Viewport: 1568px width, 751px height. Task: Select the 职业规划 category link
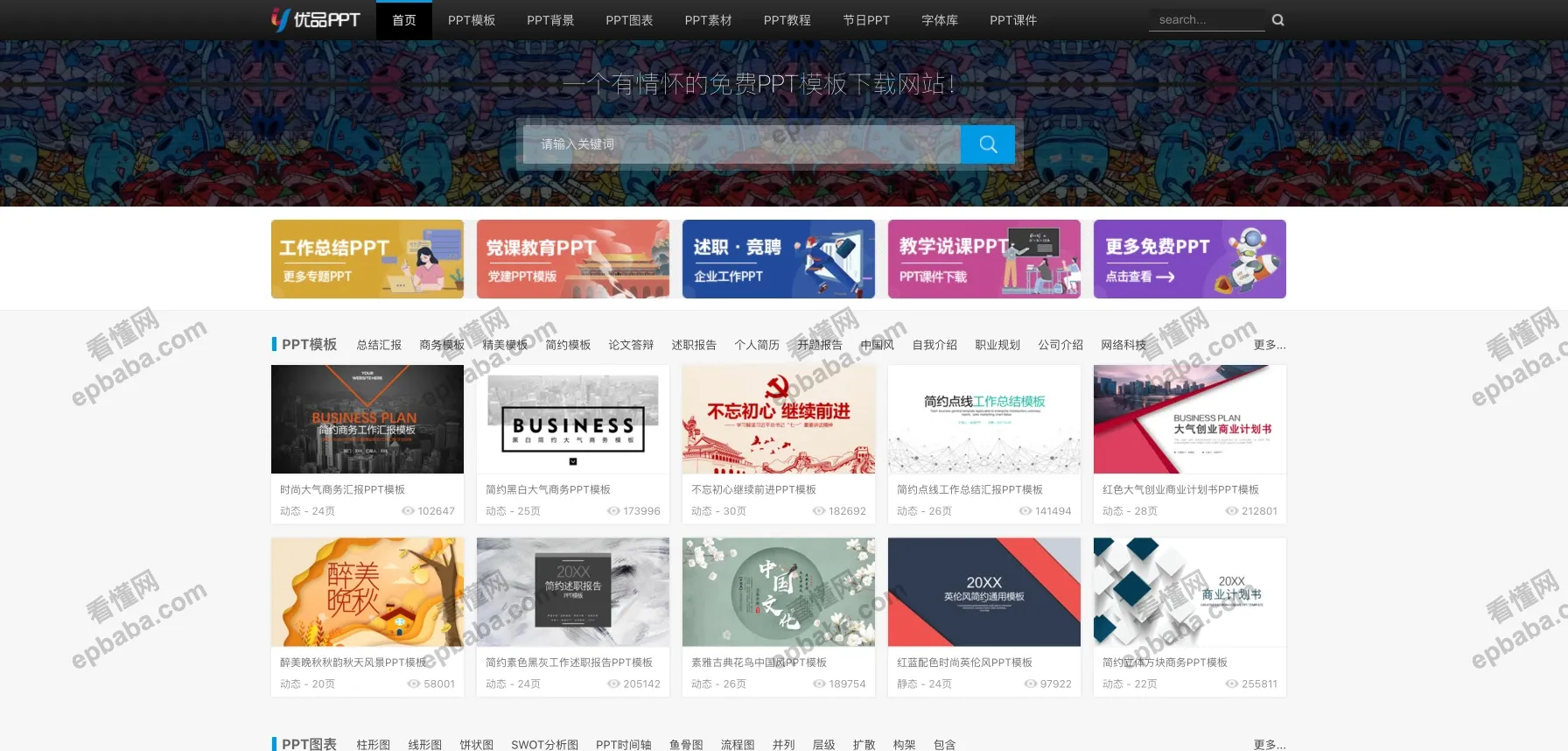(x=997, y=345)
